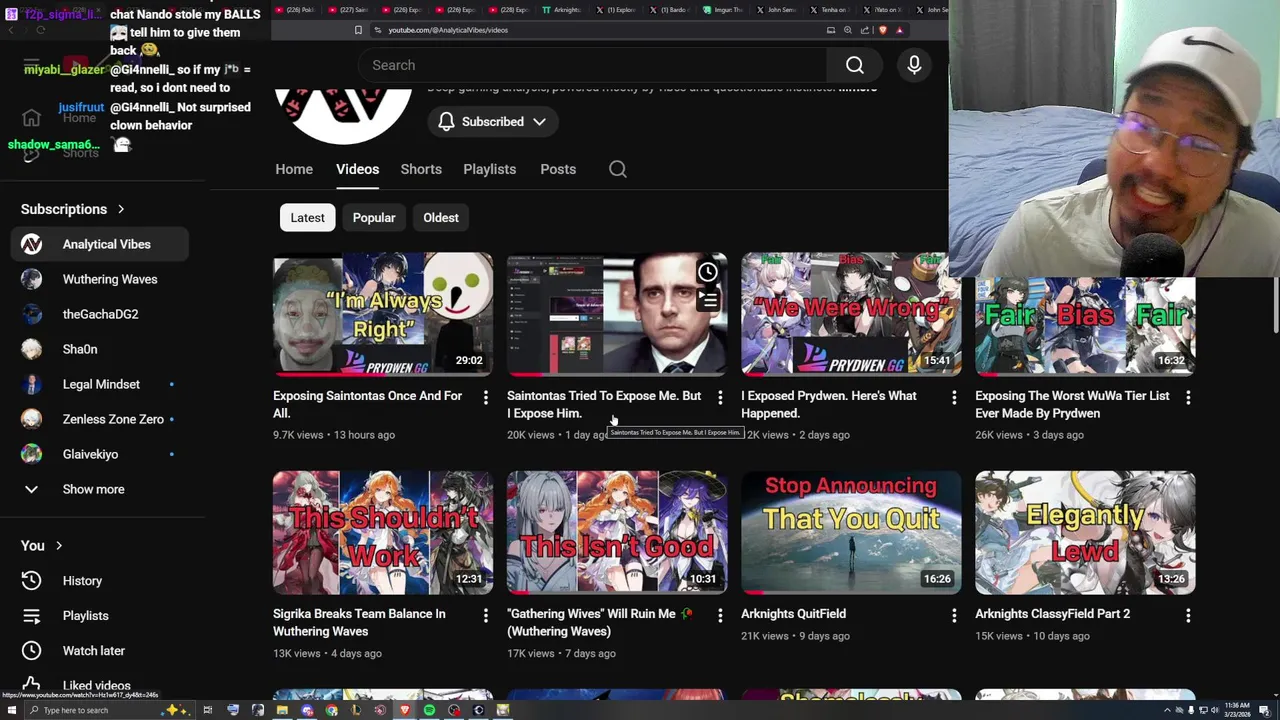Click the bookmark icon in the address bar
The height and width of the screenshot is (720, 1280).
[x=358, y=30]
